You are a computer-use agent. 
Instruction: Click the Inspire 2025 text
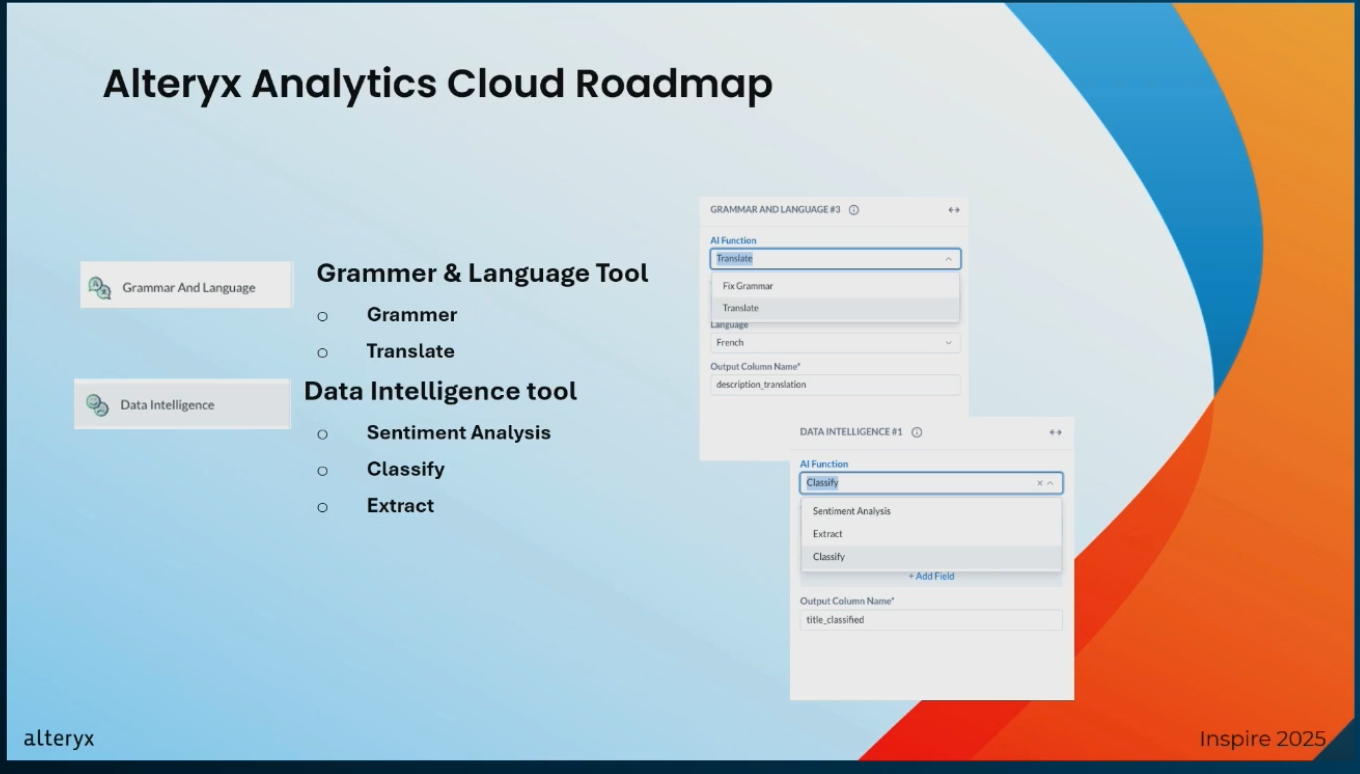pyautogui.click(x=1262, y=739)
